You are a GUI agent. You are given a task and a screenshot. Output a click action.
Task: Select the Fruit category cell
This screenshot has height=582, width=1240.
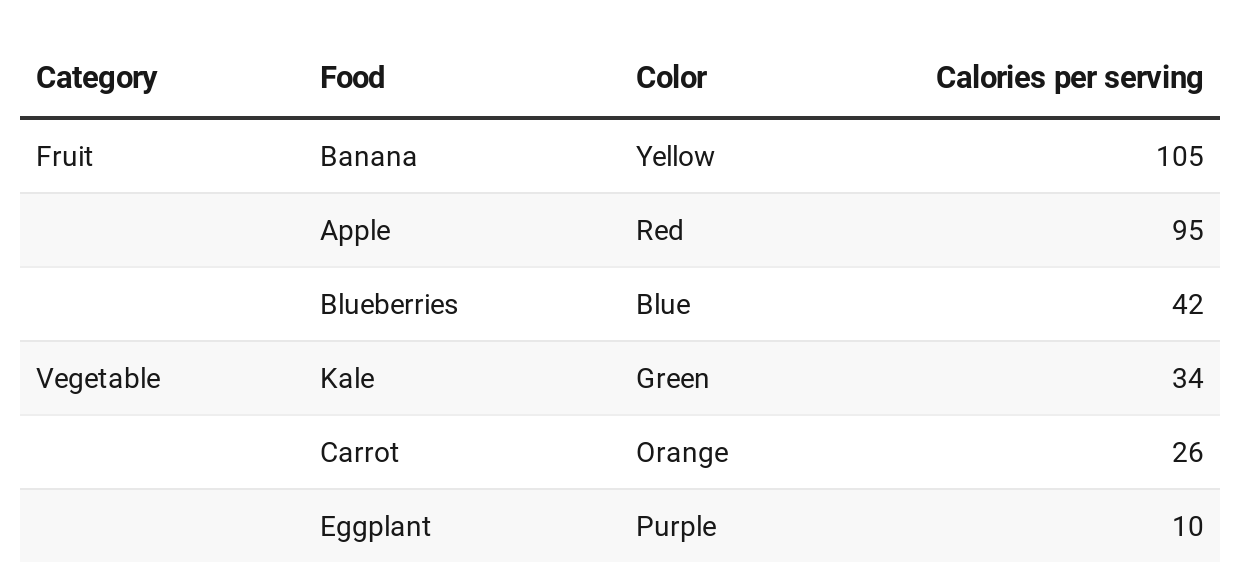coord(64,157)
